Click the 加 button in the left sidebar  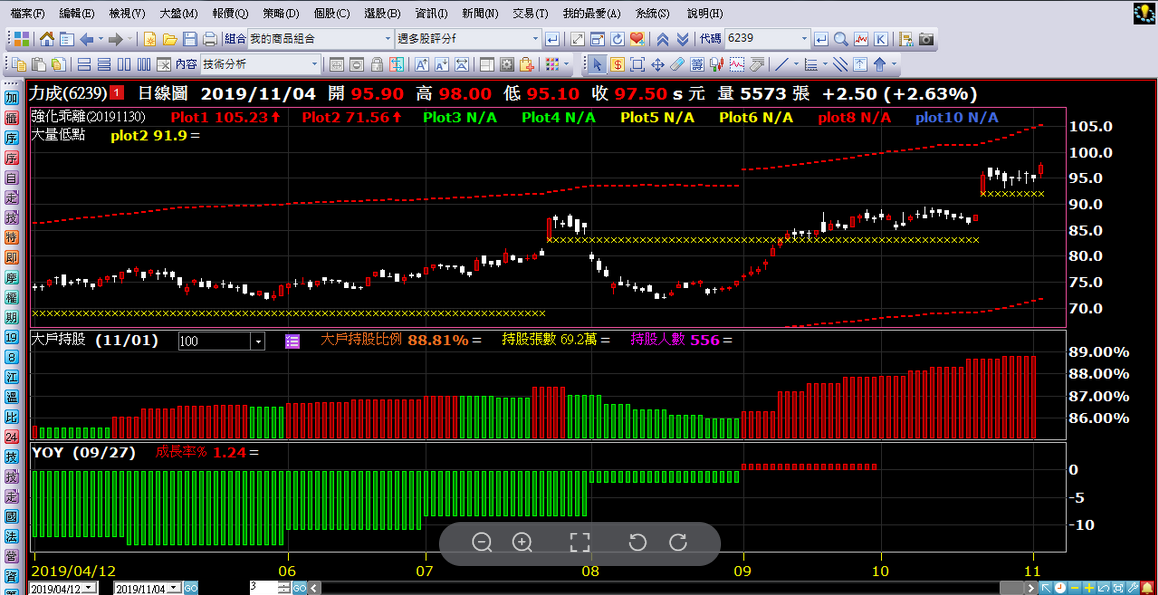pyautogui.click(x=10, y=98)
